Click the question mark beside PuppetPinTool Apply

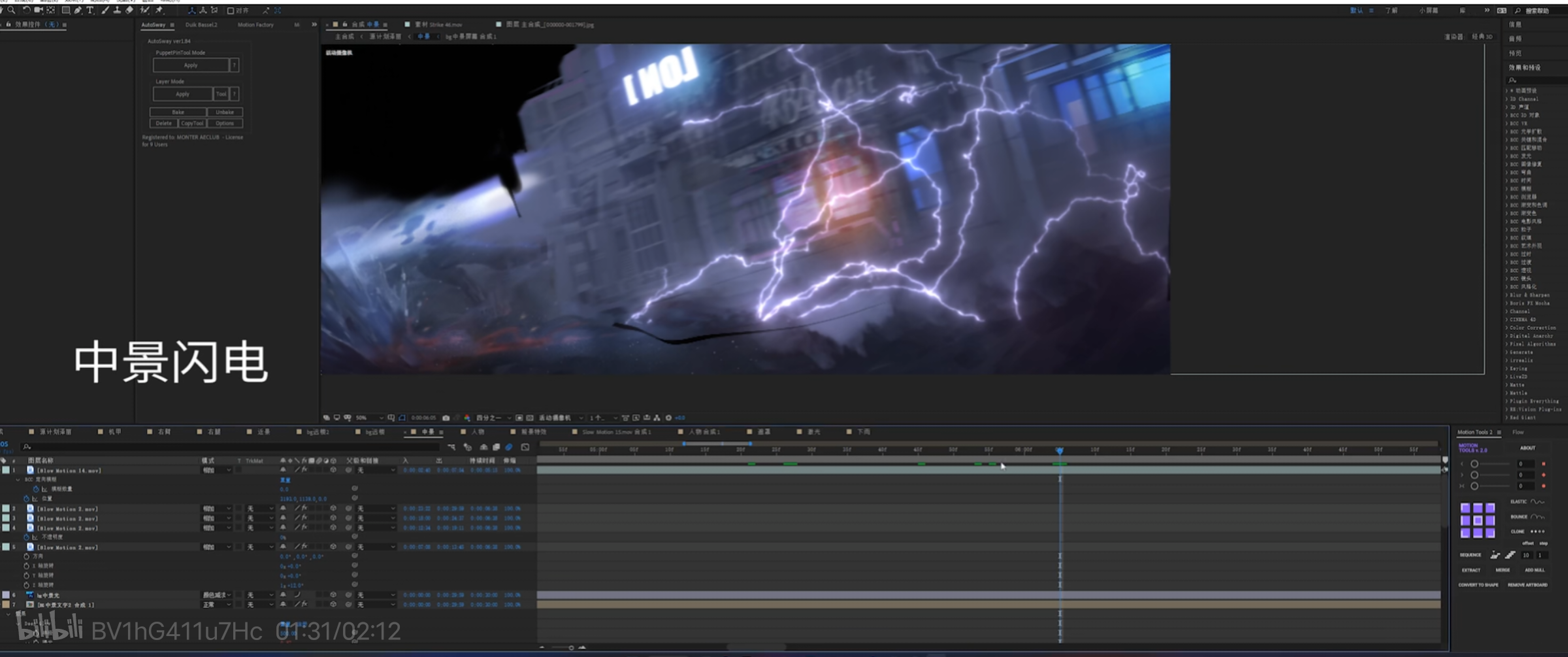[x=235, y=65]
